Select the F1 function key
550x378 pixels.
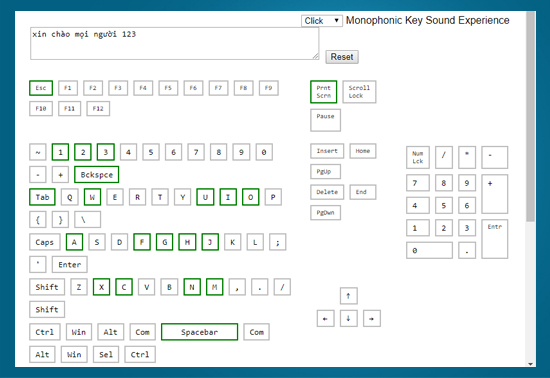click(x=68, y=88)
